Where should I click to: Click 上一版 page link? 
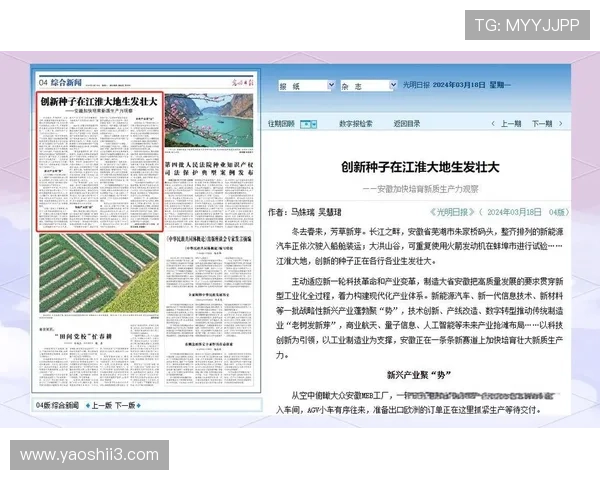pos(101,405)
